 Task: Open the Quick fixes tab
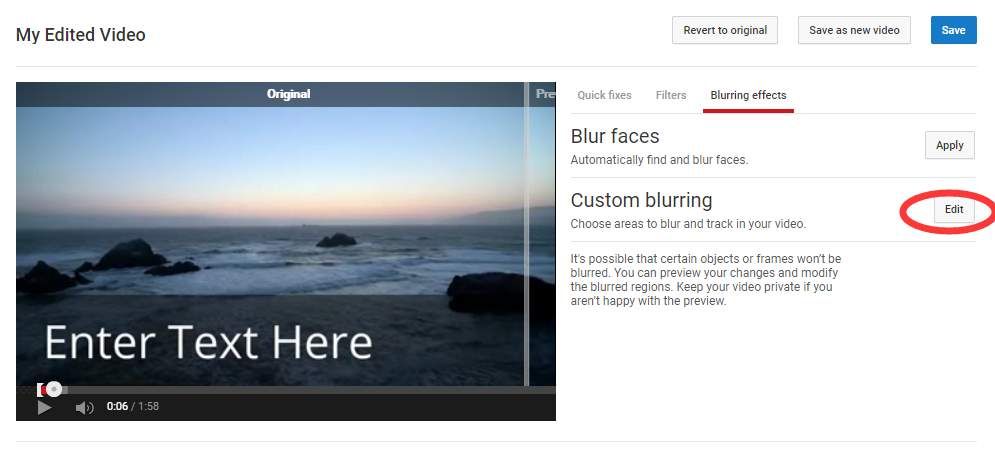(x=604, y=95)
